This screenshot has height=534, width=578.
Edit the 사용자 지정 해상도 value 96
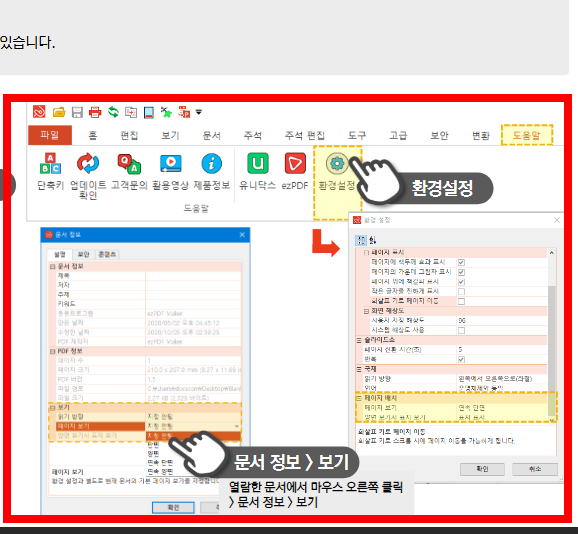pyautogui.click(x=502, y=321)
